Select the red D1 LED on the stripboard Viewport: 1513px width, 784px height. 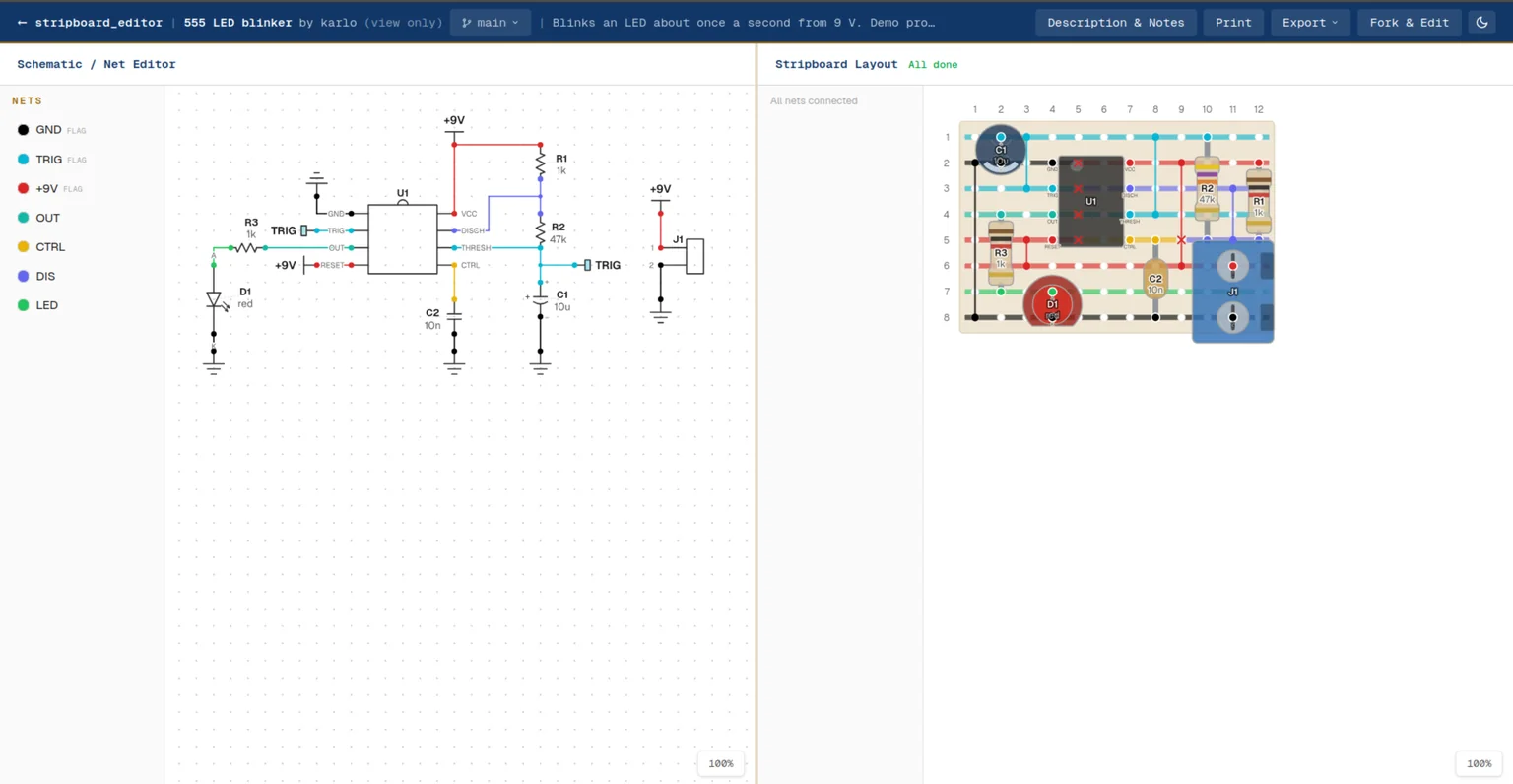tap(1052, 300)
